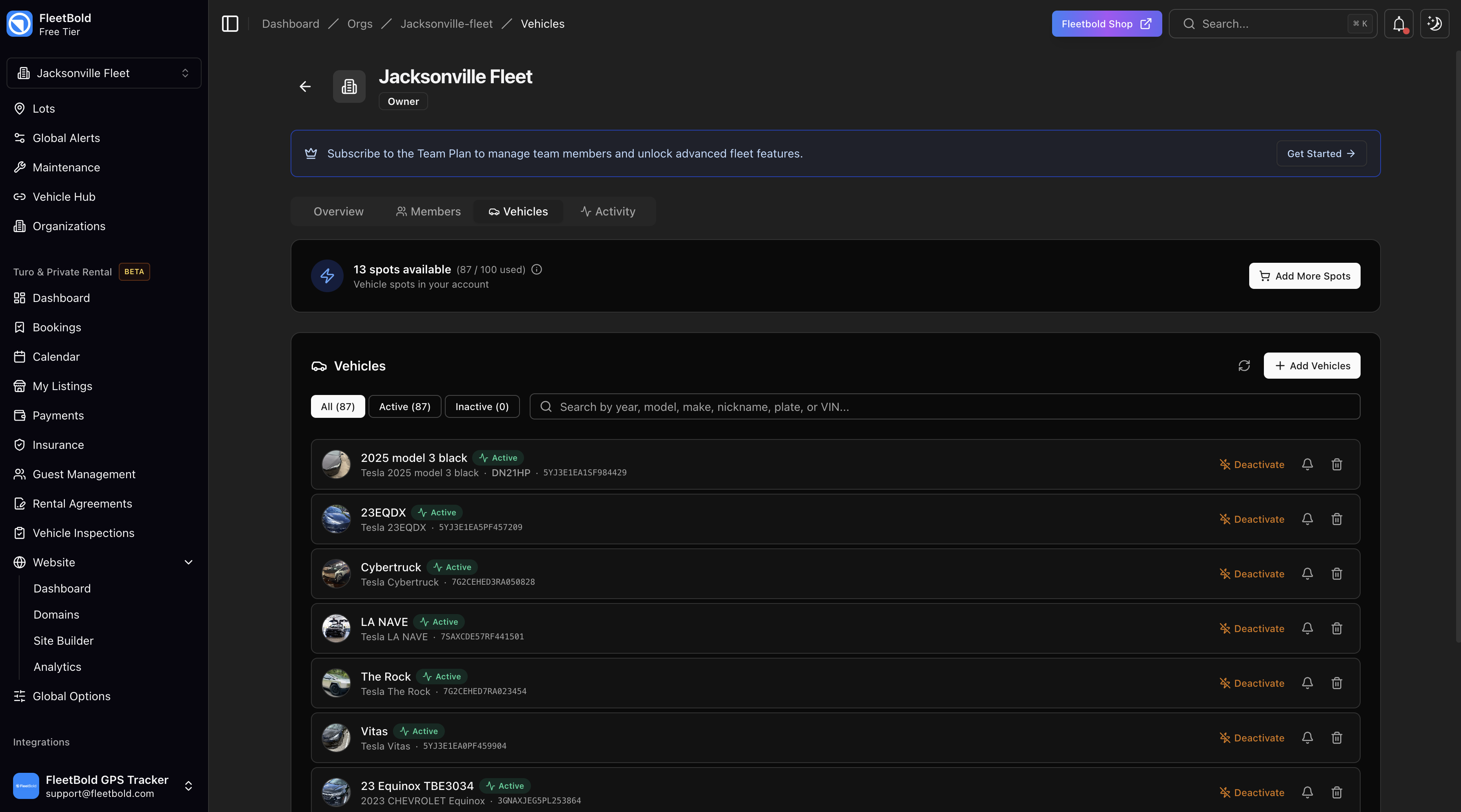Open the profile avatar at top right
The image size is (1461, 812).
(1434, 24)
